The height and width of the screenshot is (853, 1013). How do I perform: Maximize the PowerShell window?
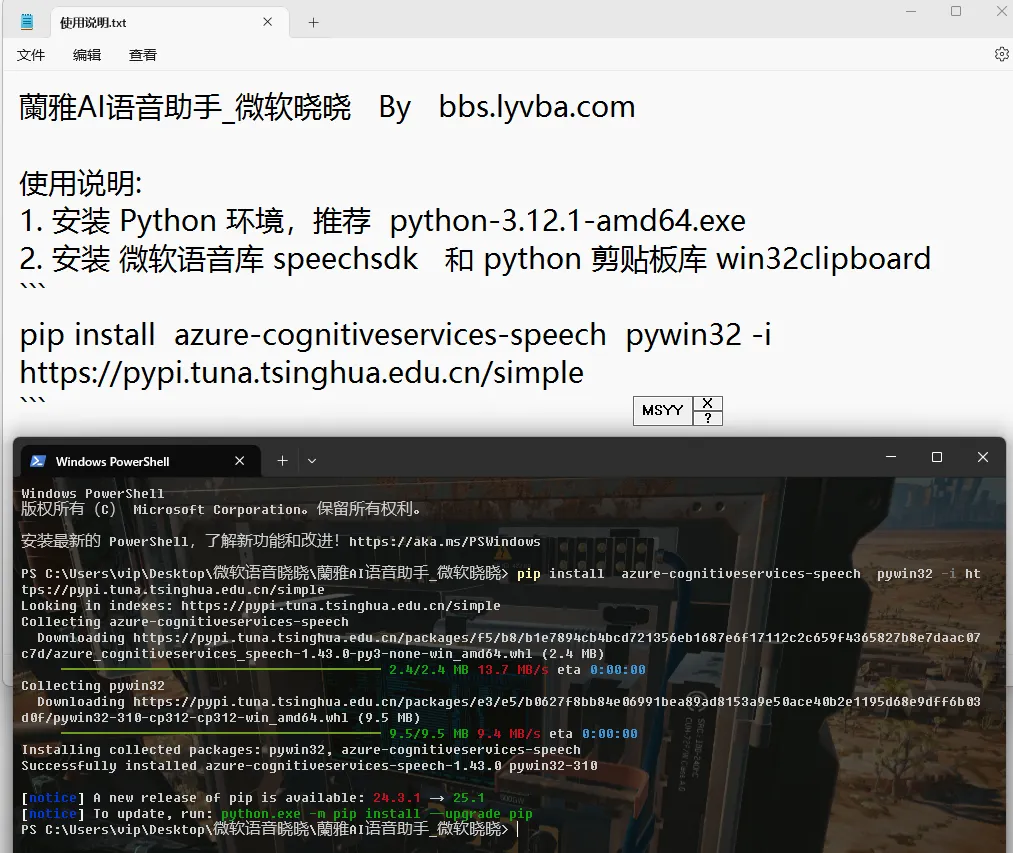[x=937, y=457]
